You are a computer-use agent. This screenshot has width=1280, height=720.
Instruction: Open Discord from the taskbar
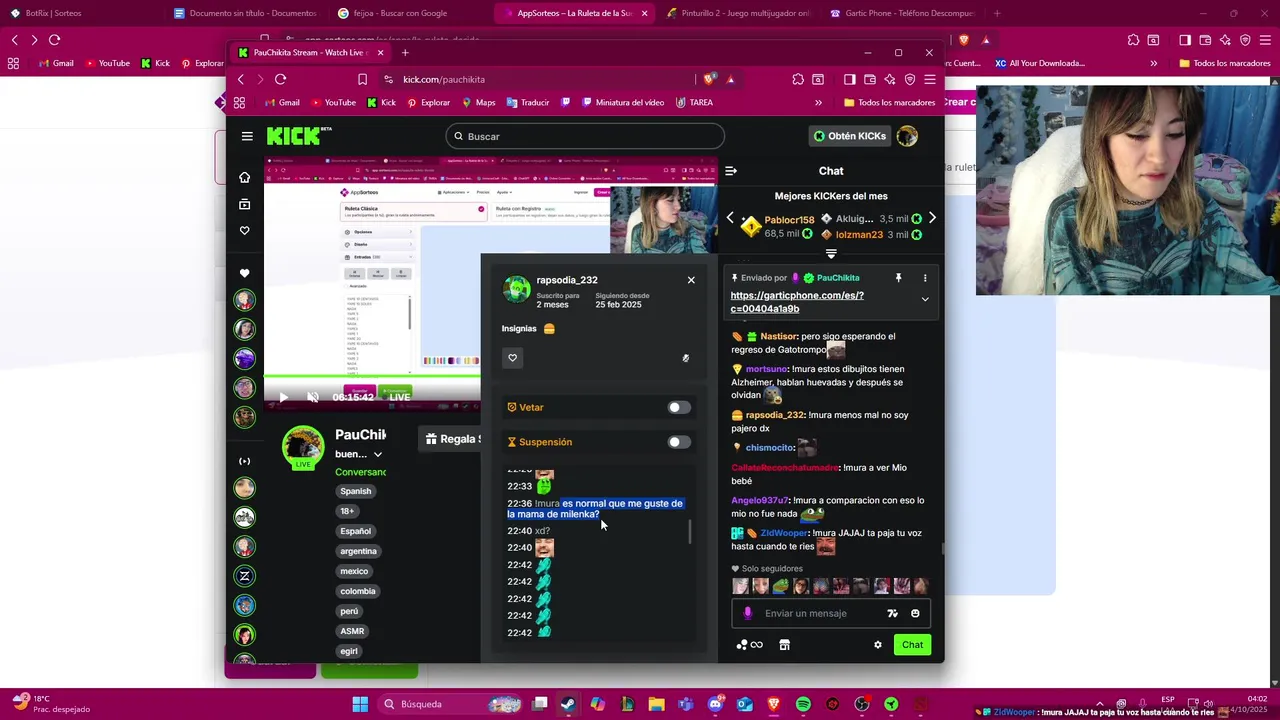click(715, 704)
